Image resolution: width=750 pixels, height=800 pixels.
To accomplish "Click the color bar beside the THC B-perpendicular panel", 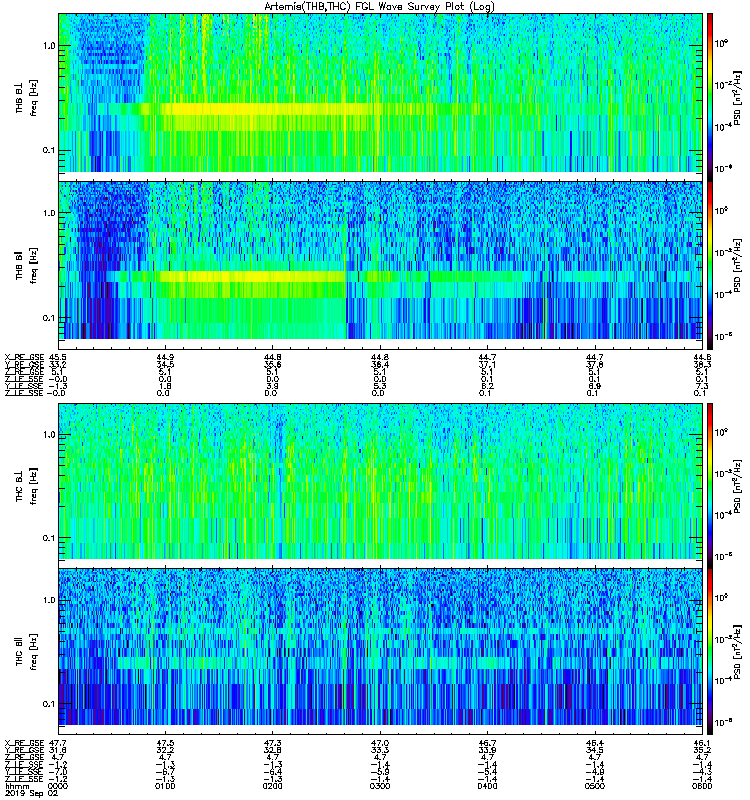I will pos(710,486).
